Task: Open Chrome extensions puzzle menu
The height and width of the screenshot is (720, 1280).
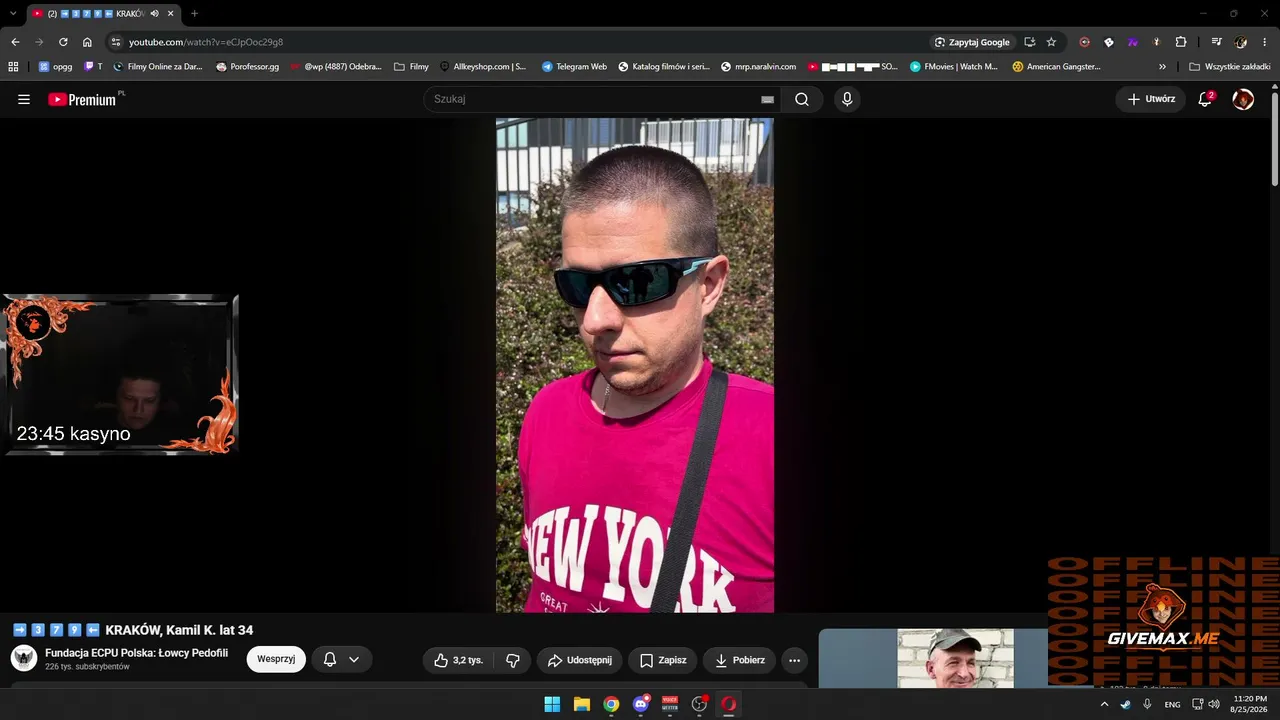Action: 1181,42
